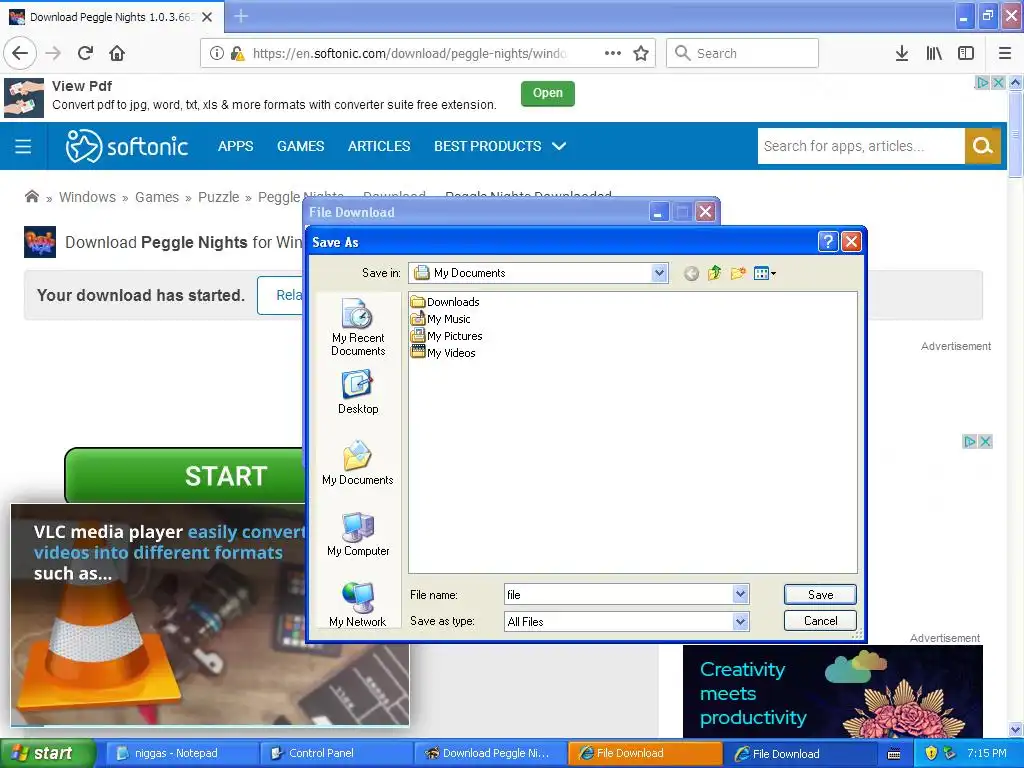Screen dimensions: 1024x768
Task: Click the VLC media player video ad
Action: (210, 615)
